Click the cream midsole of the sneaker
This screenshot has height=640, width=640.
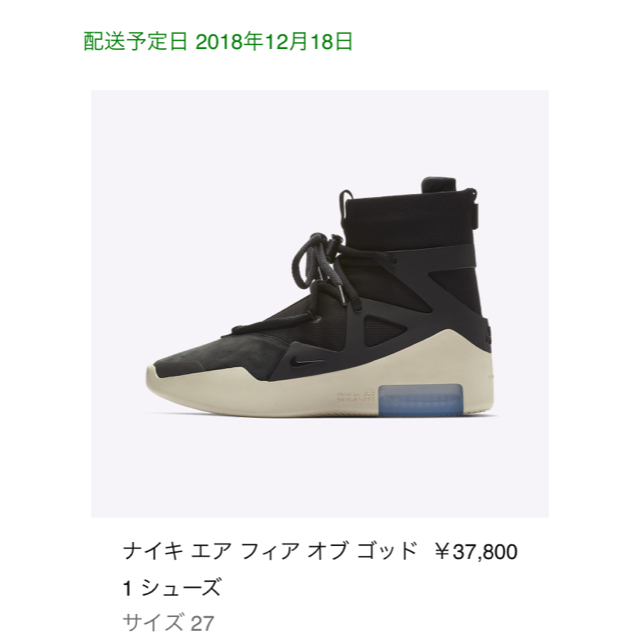pos(322,390)
